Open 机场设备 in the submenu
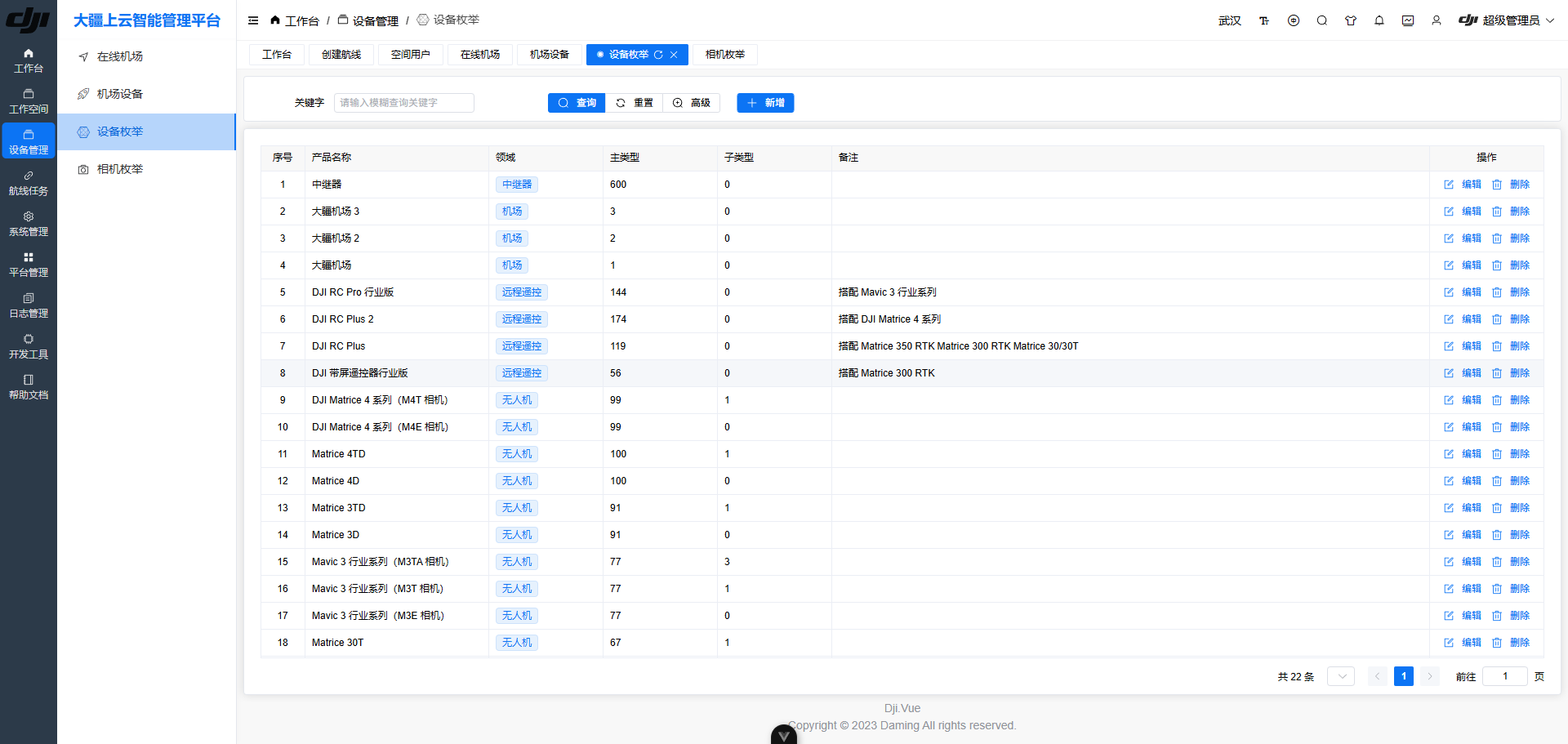1568x744 pixels. 146,94
